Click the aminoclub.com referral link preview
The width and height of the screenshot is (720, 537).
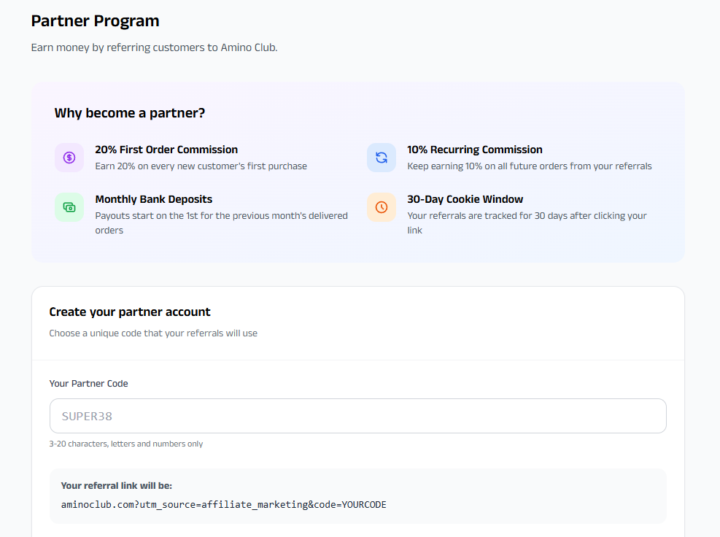coord(224,504)
